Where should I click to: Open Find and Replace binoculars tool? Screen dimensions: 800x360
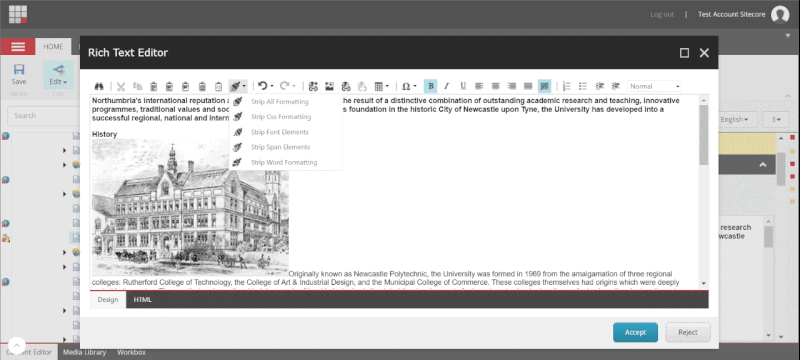[x=99, y=86]
